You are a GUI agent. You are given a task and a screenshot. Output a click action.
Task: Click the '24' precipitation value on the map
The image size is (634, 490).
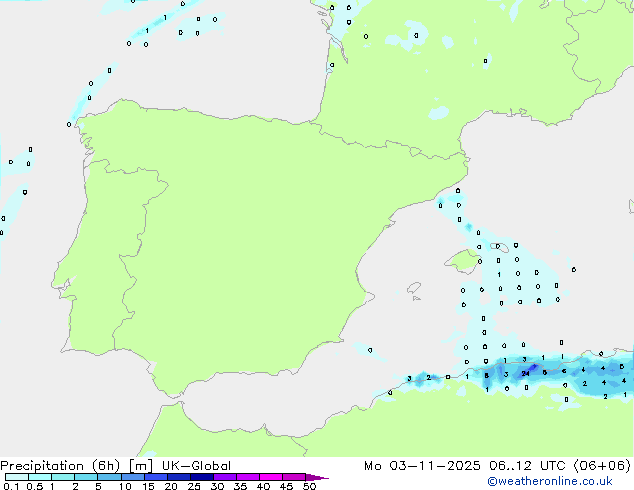[x=525, y=374]
